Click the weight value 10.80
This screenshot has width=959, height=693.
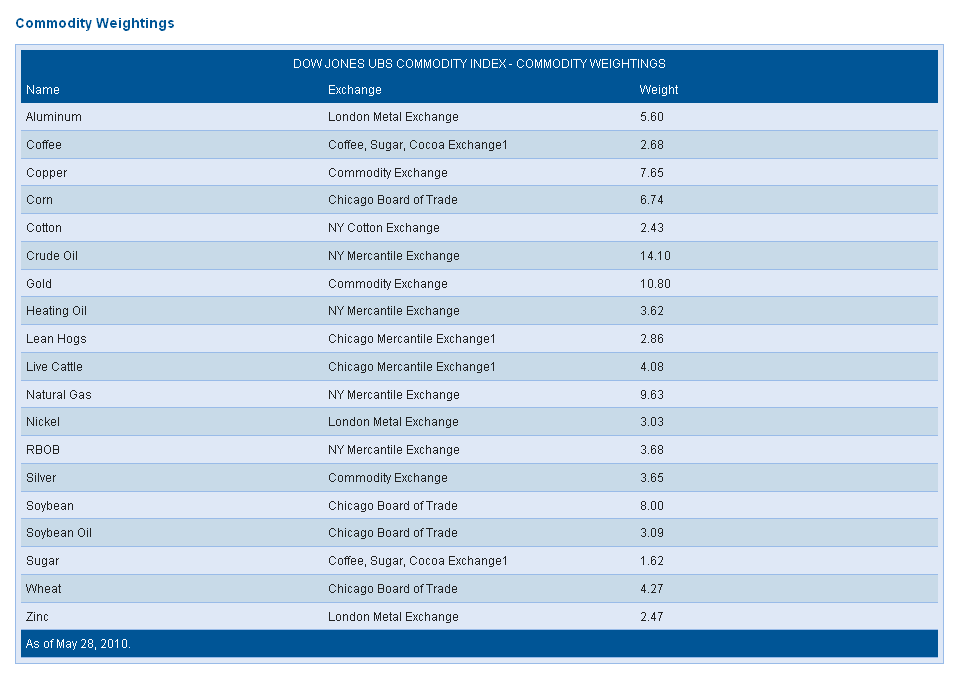pyautogui.click(x=656, y=284)
